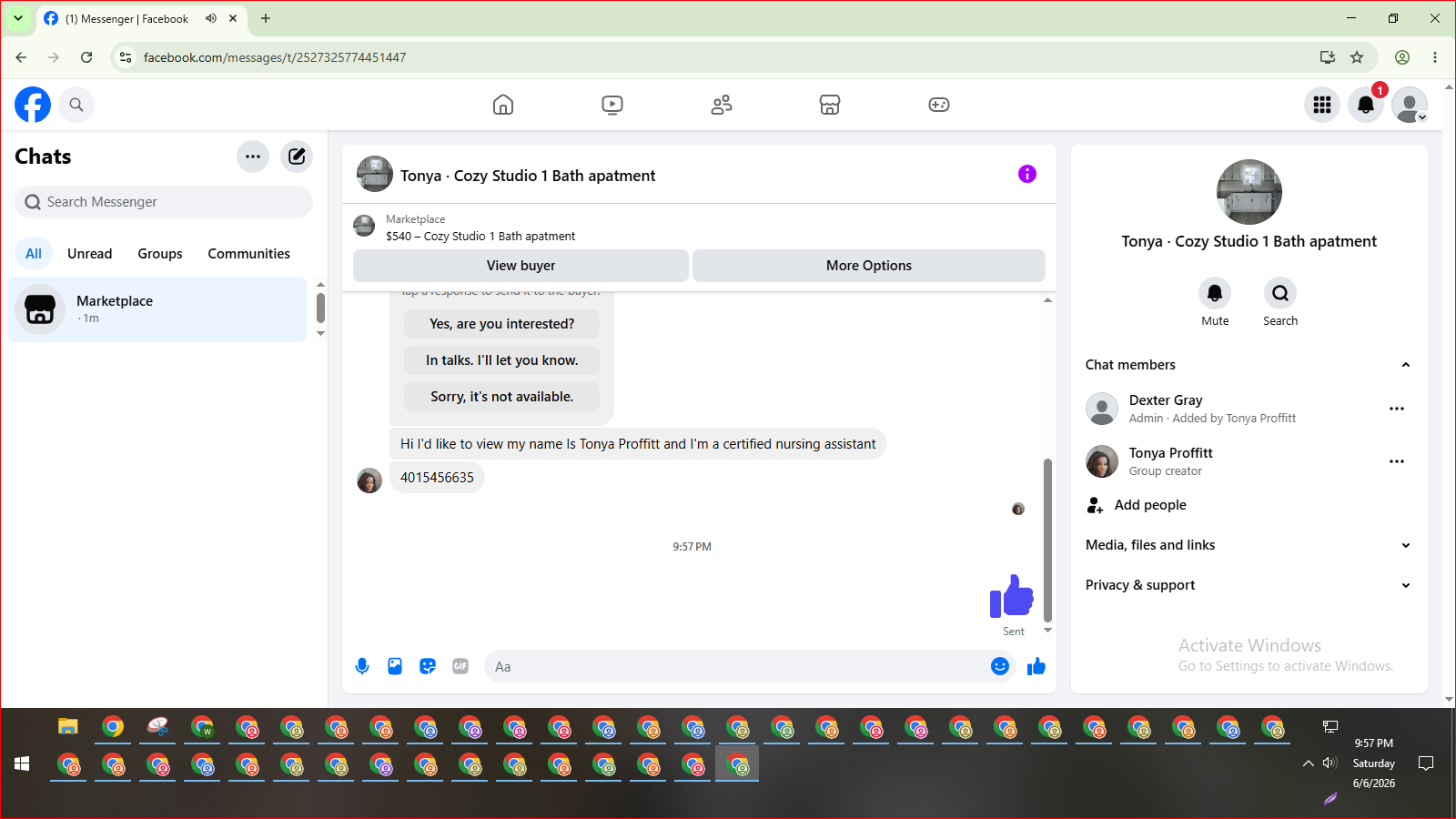1456x819 pixels.
Task: Reload the page
Action: [x=86, y=57]
